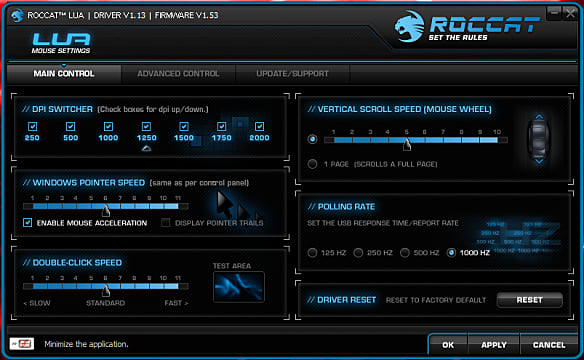Toggle the 500 DPI checkbox
Image resolution: width=584 pixels, height=360 pixels.
[70, 127]
